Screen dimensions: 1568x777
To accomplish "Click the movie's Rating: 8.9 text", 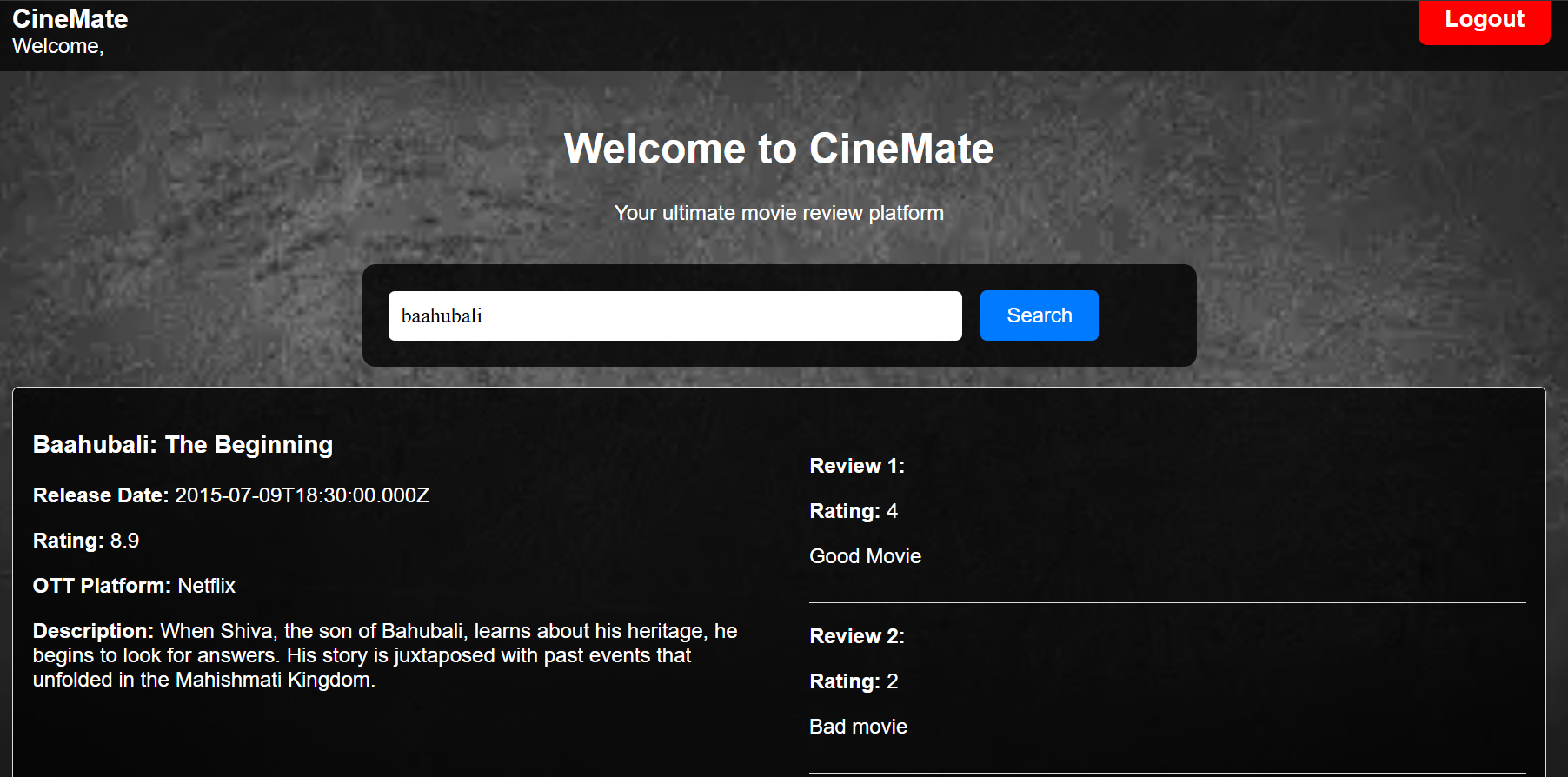I will [86, 541].
